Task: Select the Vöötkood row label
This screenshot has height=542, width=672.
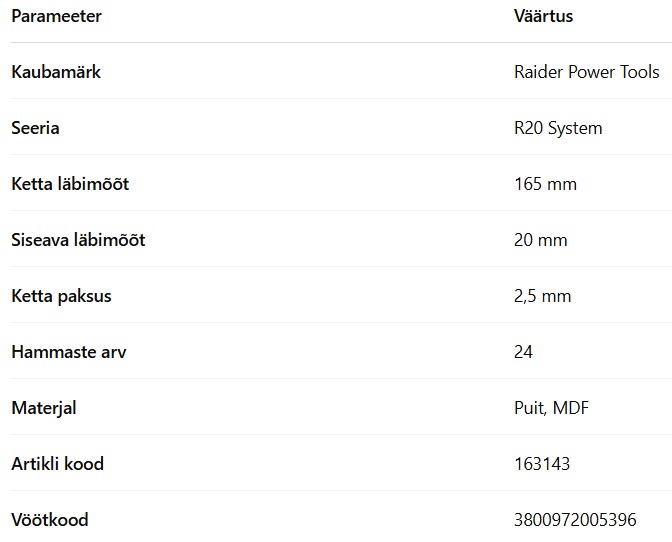Action: (x=50, y=520)
